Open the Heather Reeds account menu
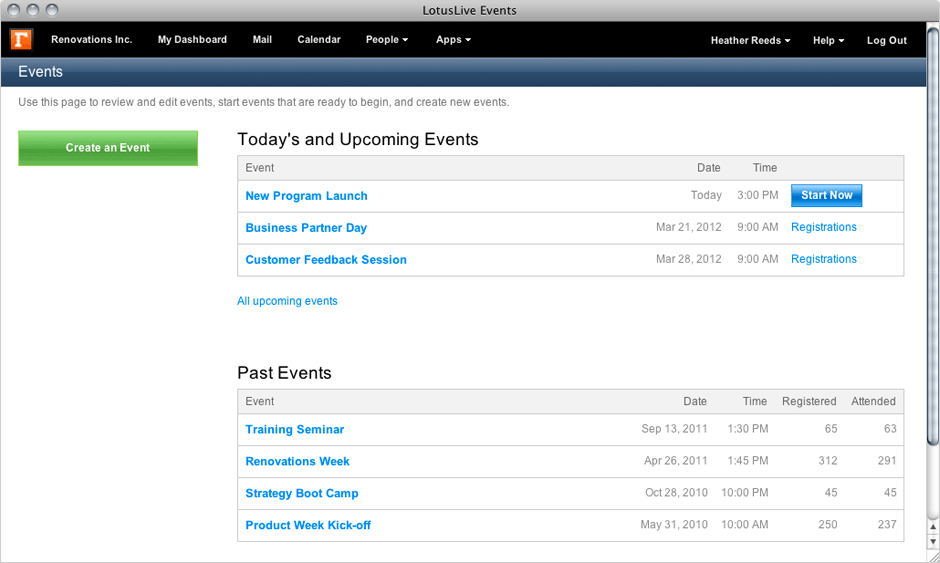Viewport: 940px width, 563px height. pyautogui.click(x=750, y=41)
